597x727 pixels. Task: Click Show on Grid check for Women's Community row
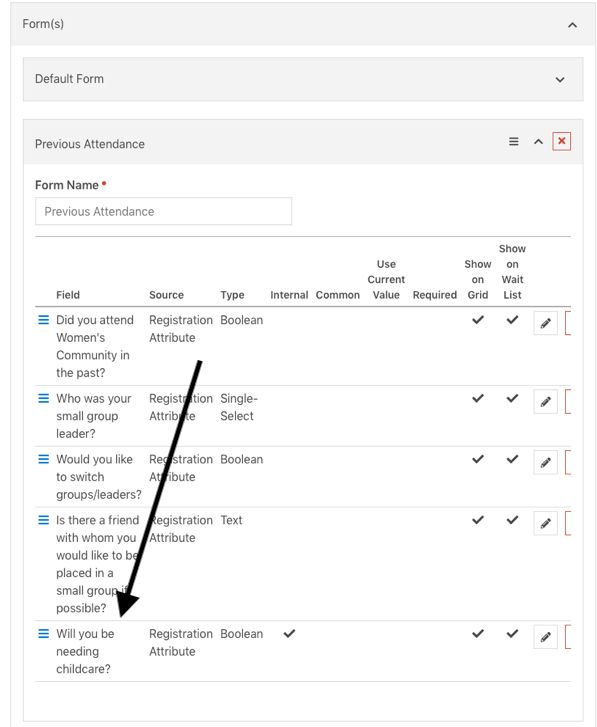[478, 319]
